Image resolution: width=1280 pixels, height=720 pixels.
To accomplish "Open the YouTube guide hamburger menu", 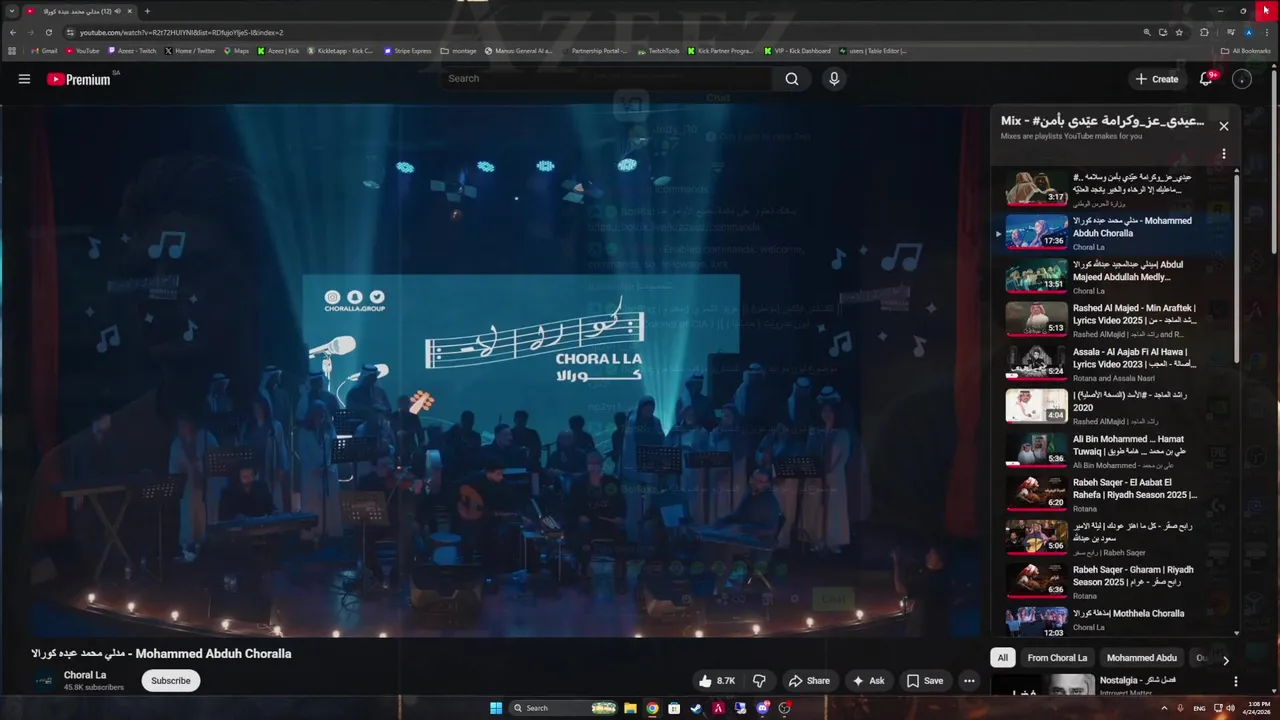I will click(x=24, y=79).
